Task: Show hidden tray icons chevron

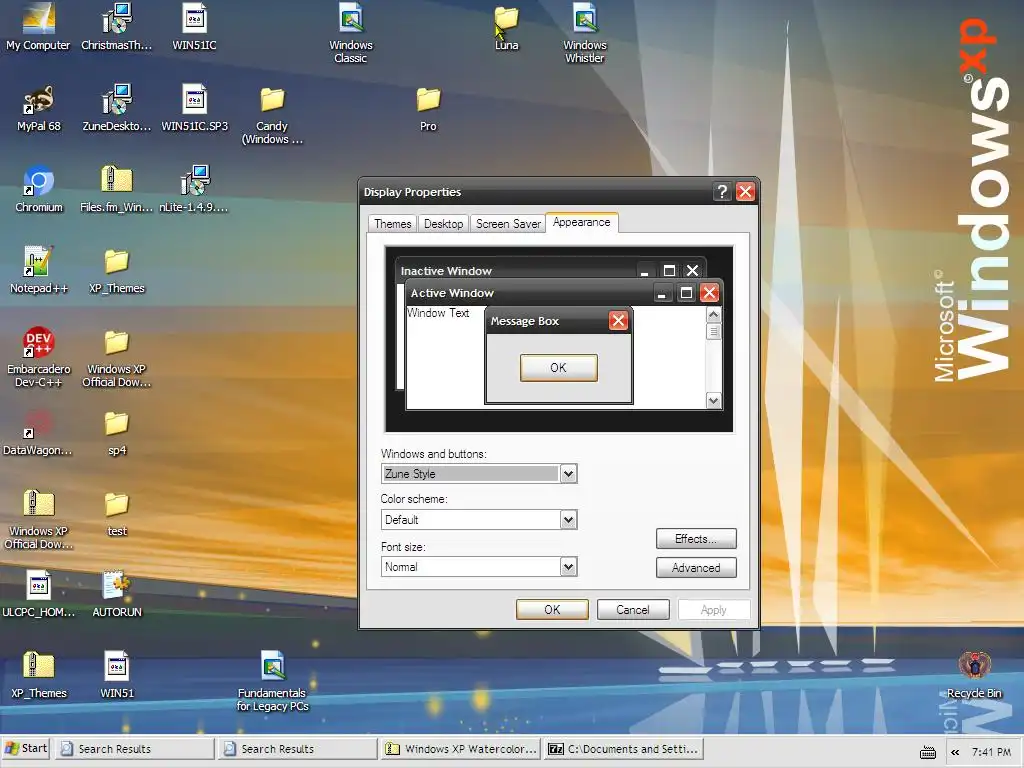Action: click(x=955, y=752)
